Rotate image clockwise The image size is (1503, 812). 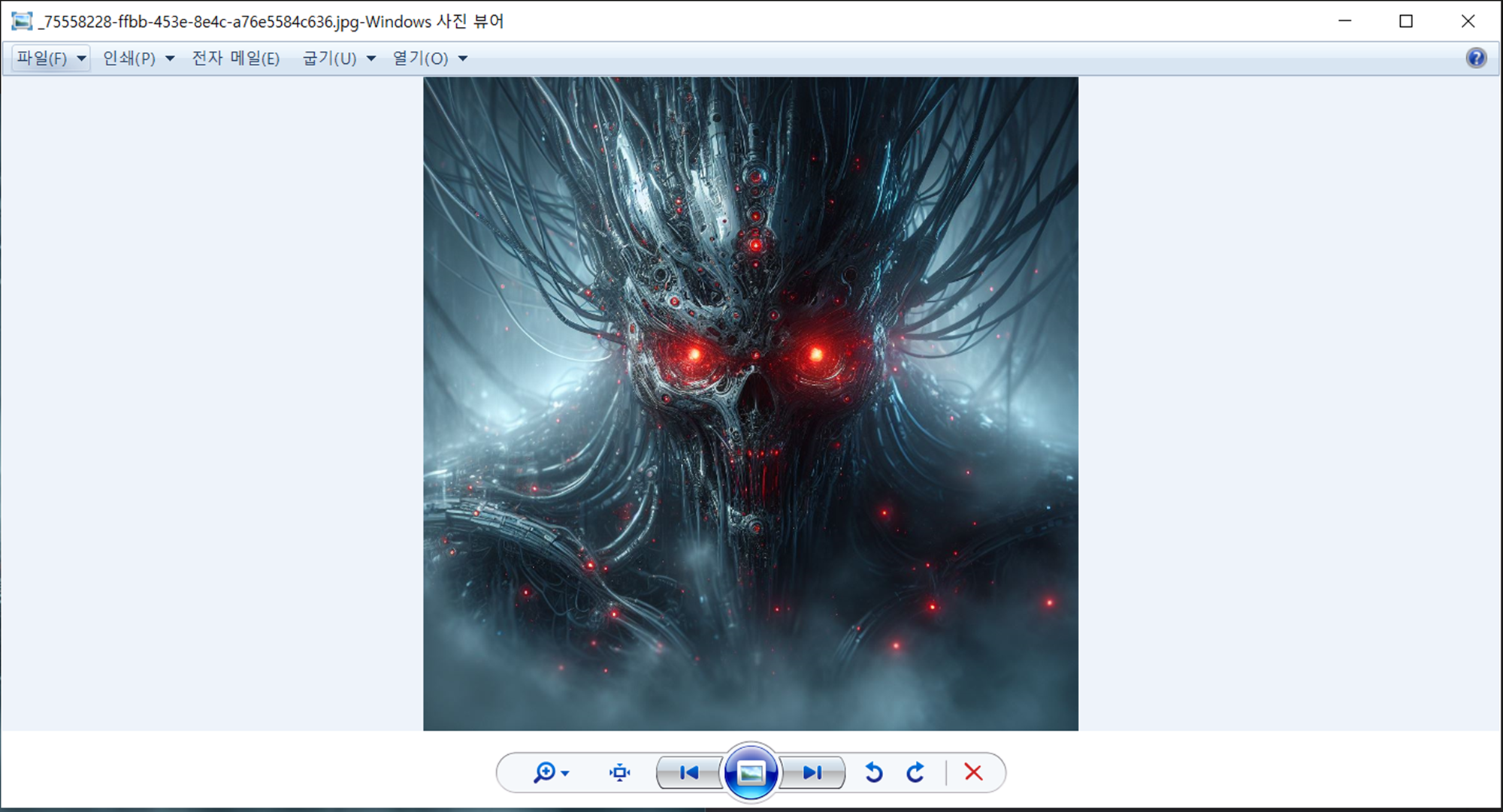tap(915, 772)
